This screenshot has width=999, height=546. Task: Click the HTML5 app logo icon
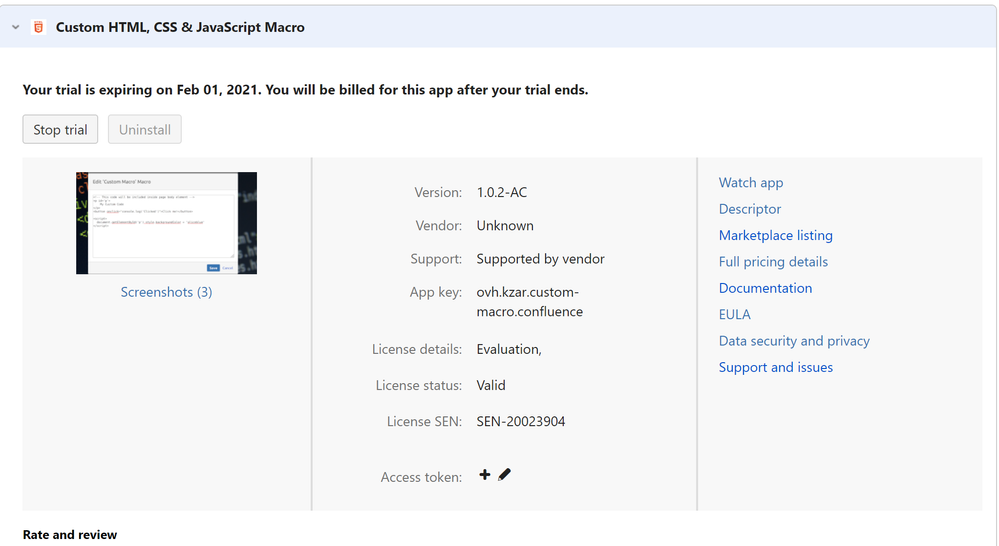pyautogui.click(x=38, y=27)
